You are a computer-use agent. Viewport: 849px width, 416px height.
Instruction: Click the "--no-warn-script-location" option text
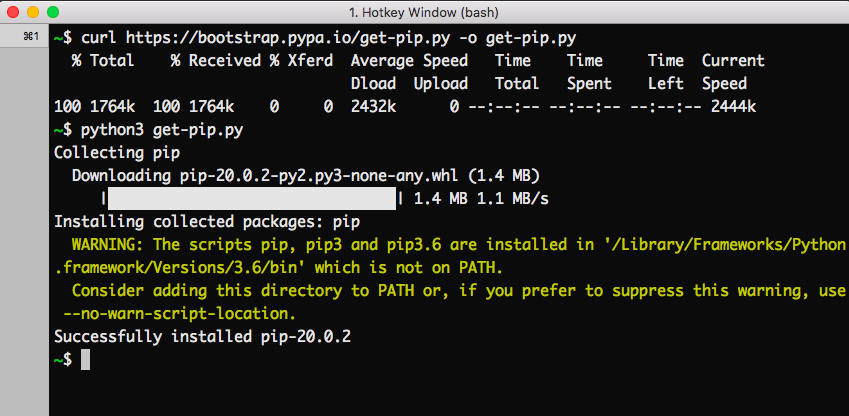(x=179, y=314)
